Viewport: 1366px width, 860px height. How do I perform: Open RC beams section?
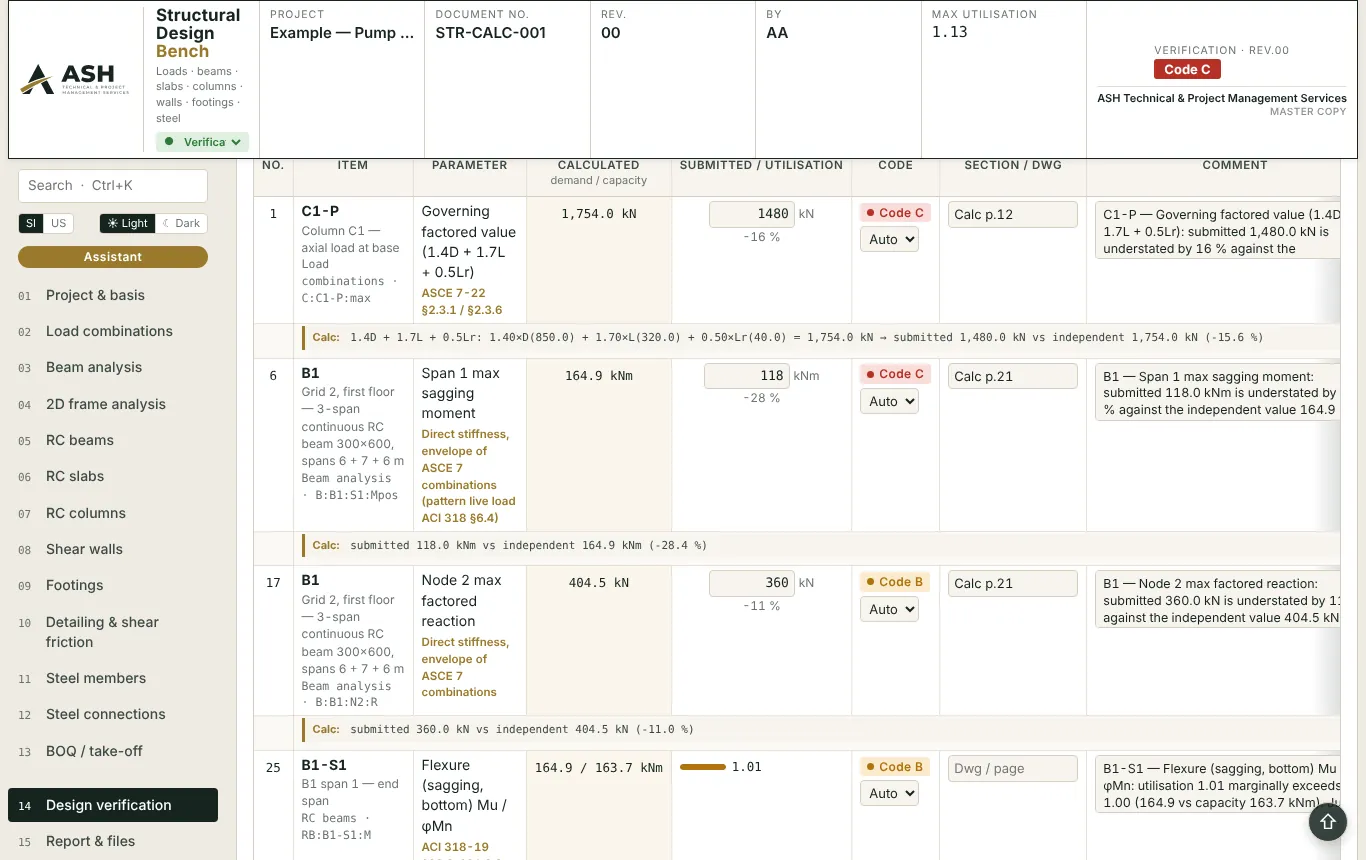113,440
